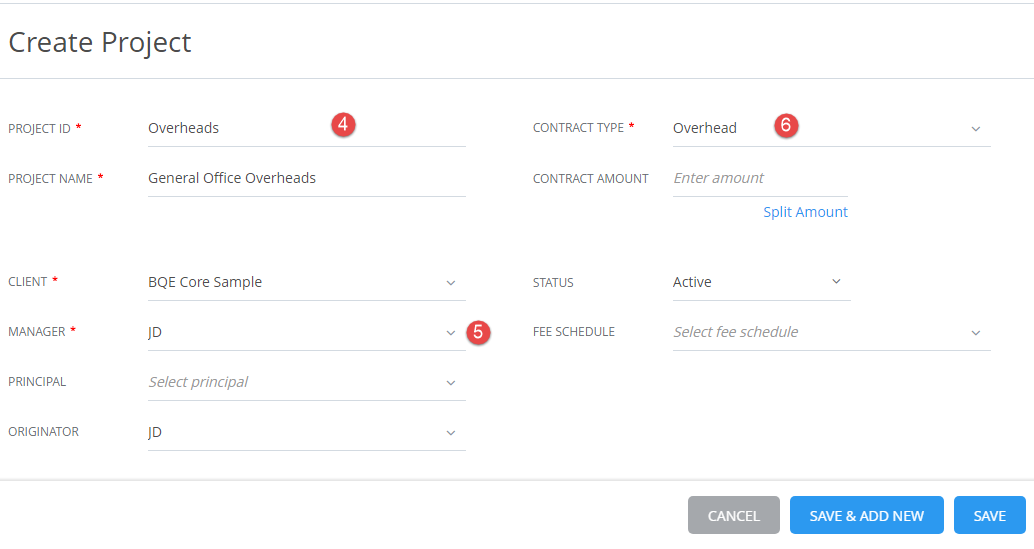Edit the Project Name field General Office Overheads
This screenshot has width=1034, height=549.
(307, 178)
